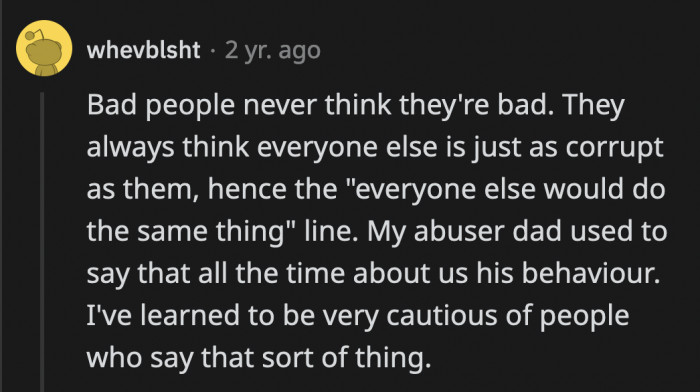Click the word "people" near the sixth line's end
700x392 pixels.
pos(584,317)
